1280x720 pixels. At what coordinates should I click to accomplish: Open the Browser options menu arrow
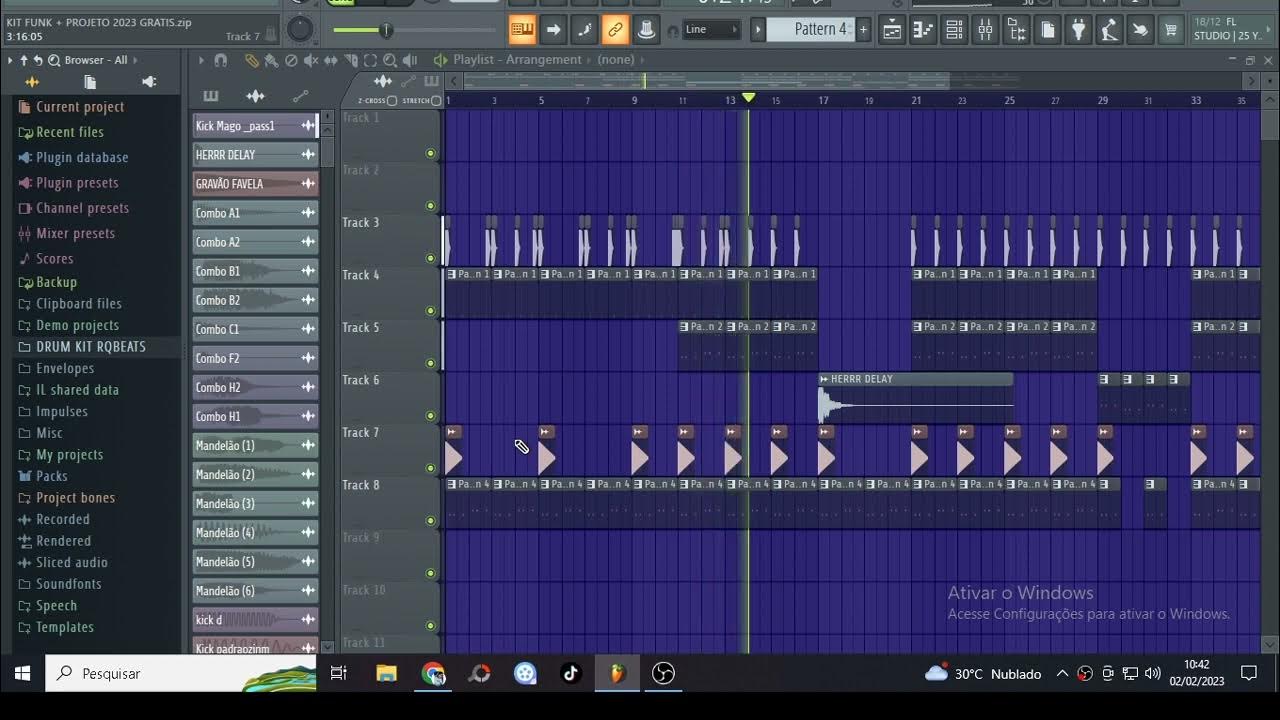pyautogui.click(x=10, y=61)
